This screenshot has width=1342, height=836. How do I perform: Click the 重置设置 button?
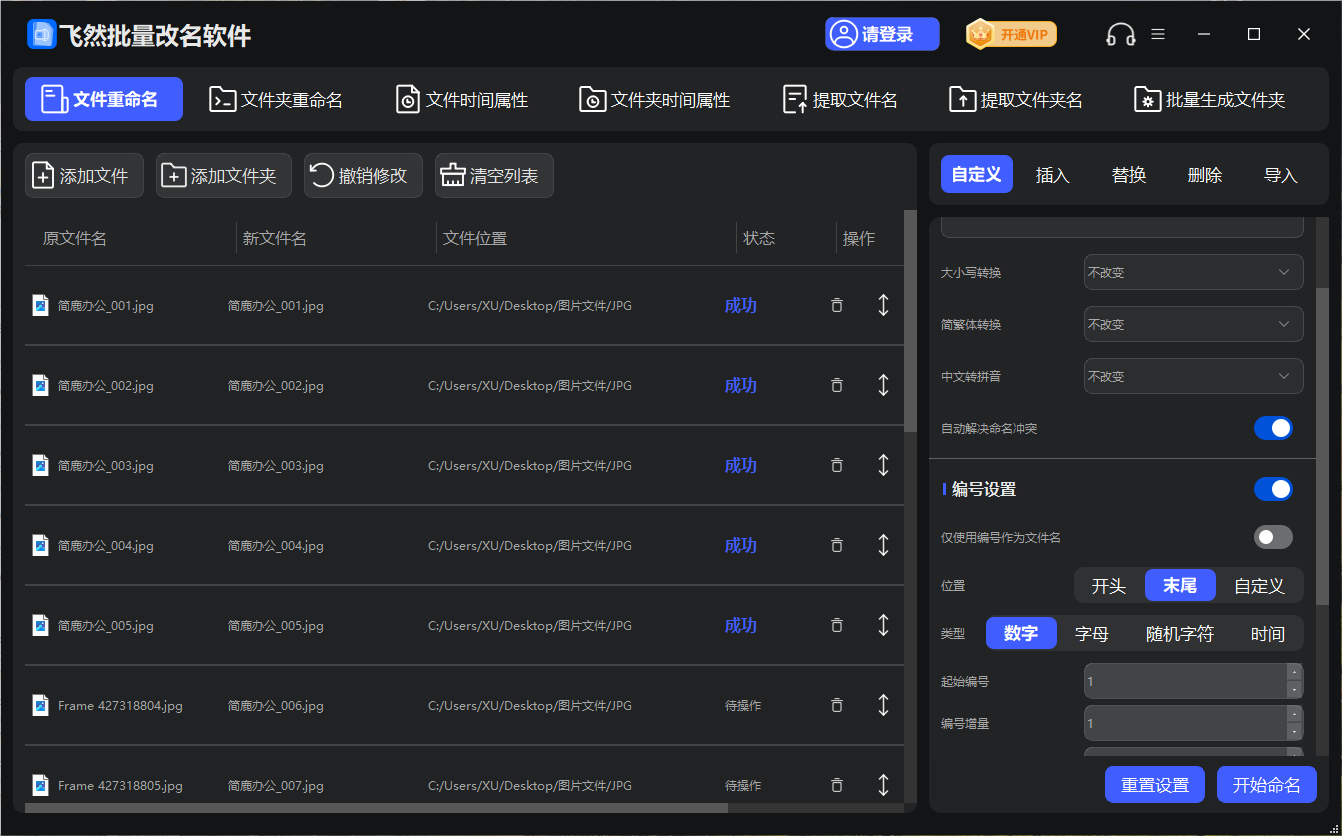point(1155,785)
